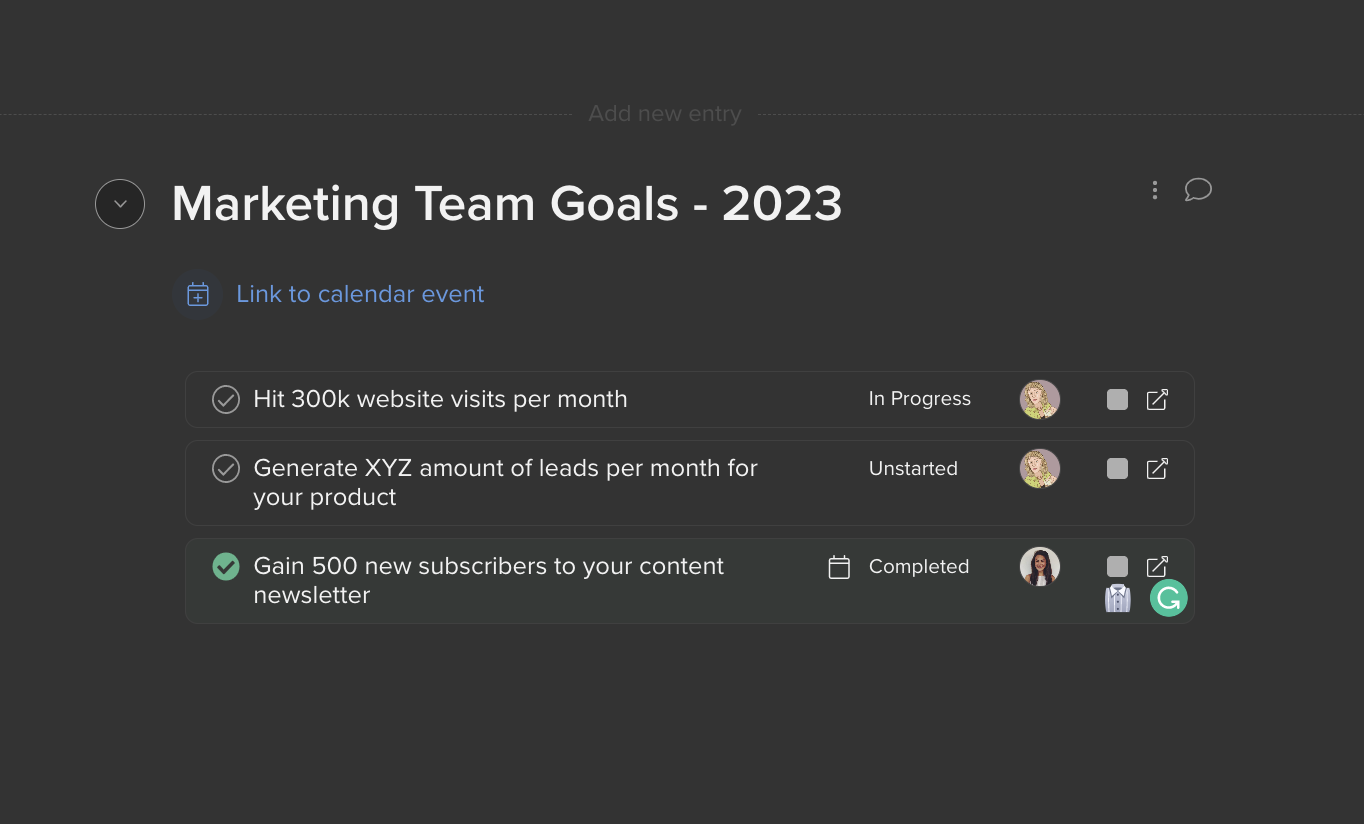The width and height of the screenshot is (1364, 824).
Task: Click the calendar icon beside Link to calendar event
Action: tap(197, 294)
